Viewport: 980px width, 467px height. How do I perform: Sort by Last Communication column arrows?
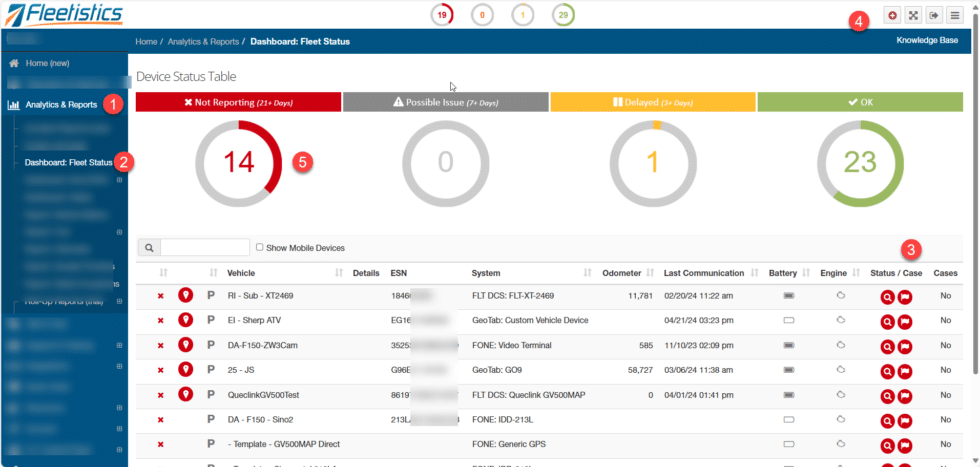coord(754,273)
